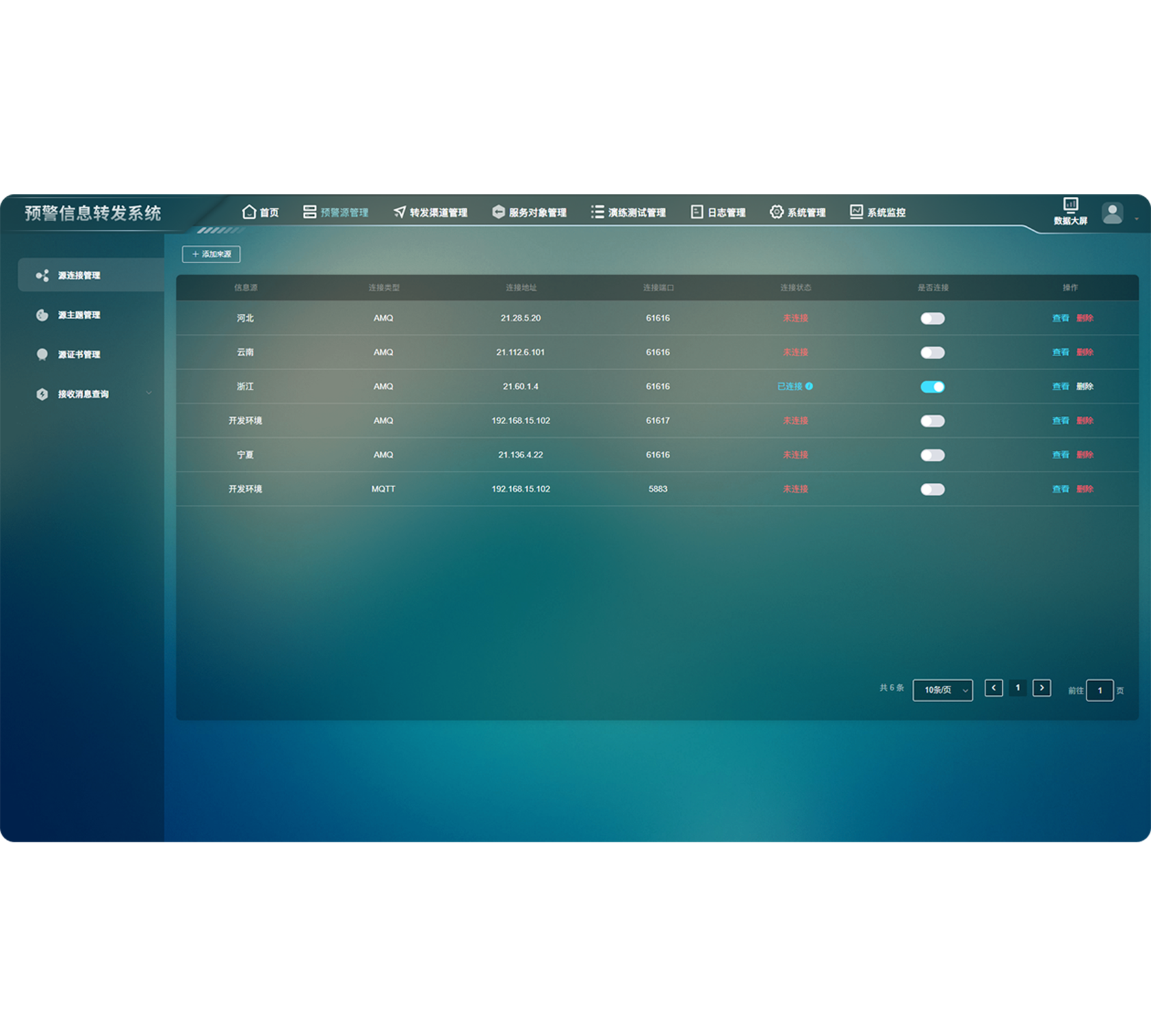Click the 预警信息转发系统 title

click(93, 213)
